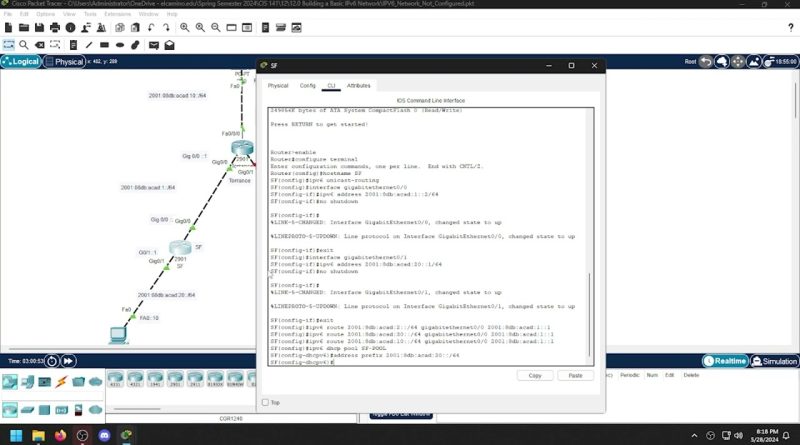Open the Config tab in SF window
Viewport: 800px width, 445px height.
[x=308, y=85]
